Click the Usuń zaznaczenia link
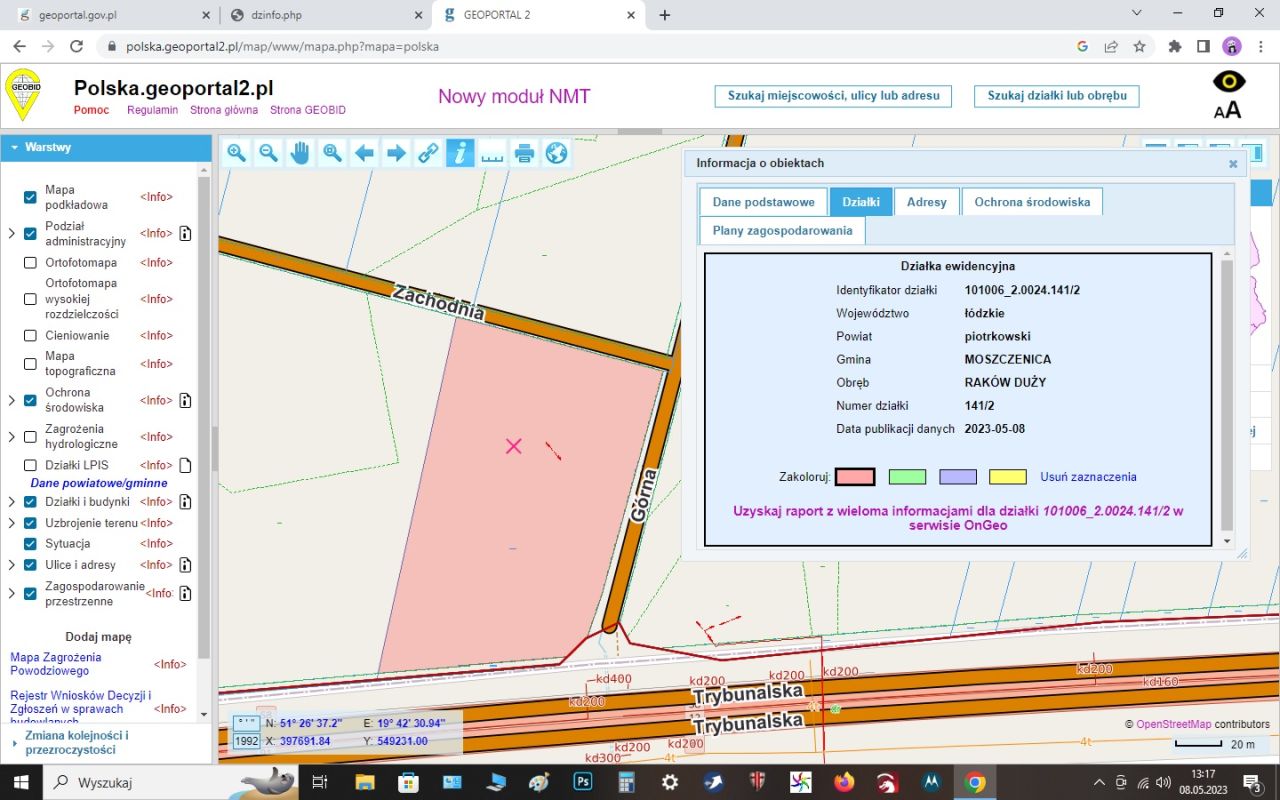 1088,477
